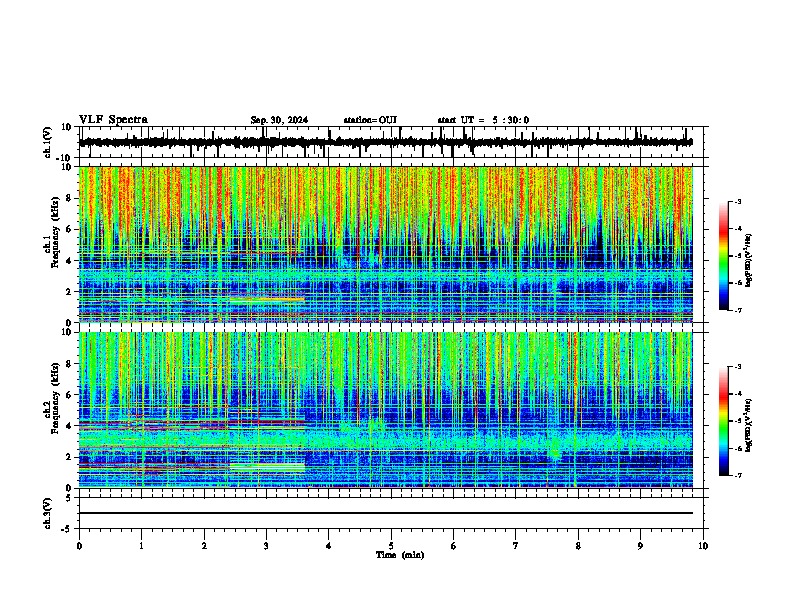Click time axis tick label "1"

141,546
